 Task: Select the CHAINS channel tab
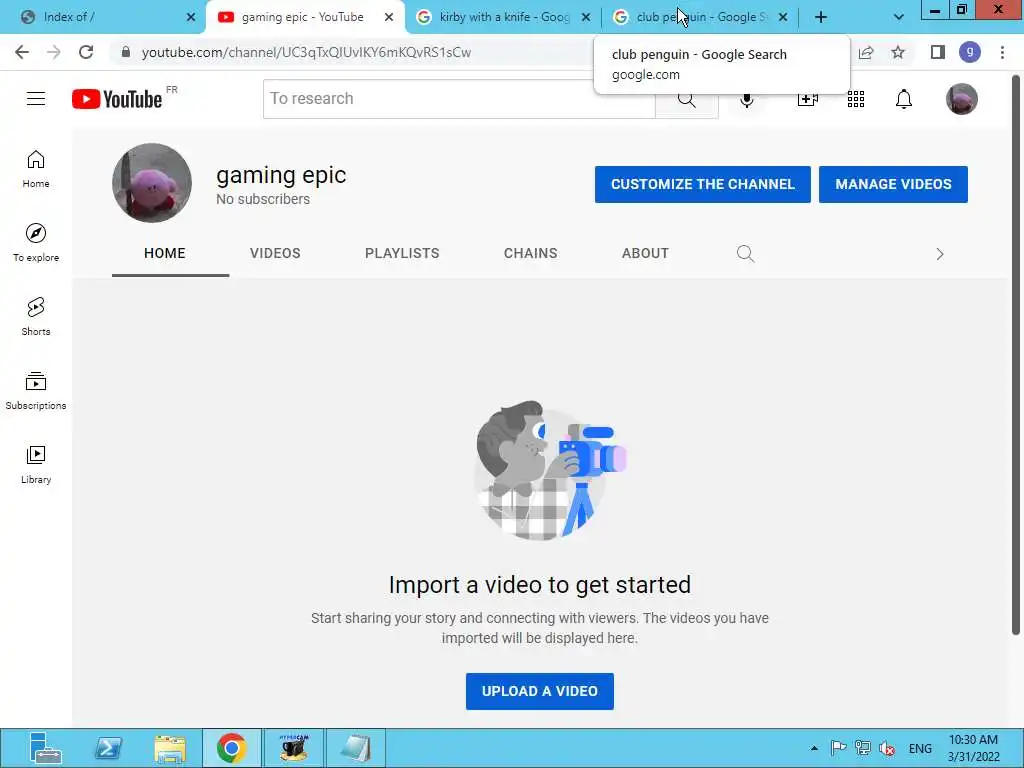530,253
